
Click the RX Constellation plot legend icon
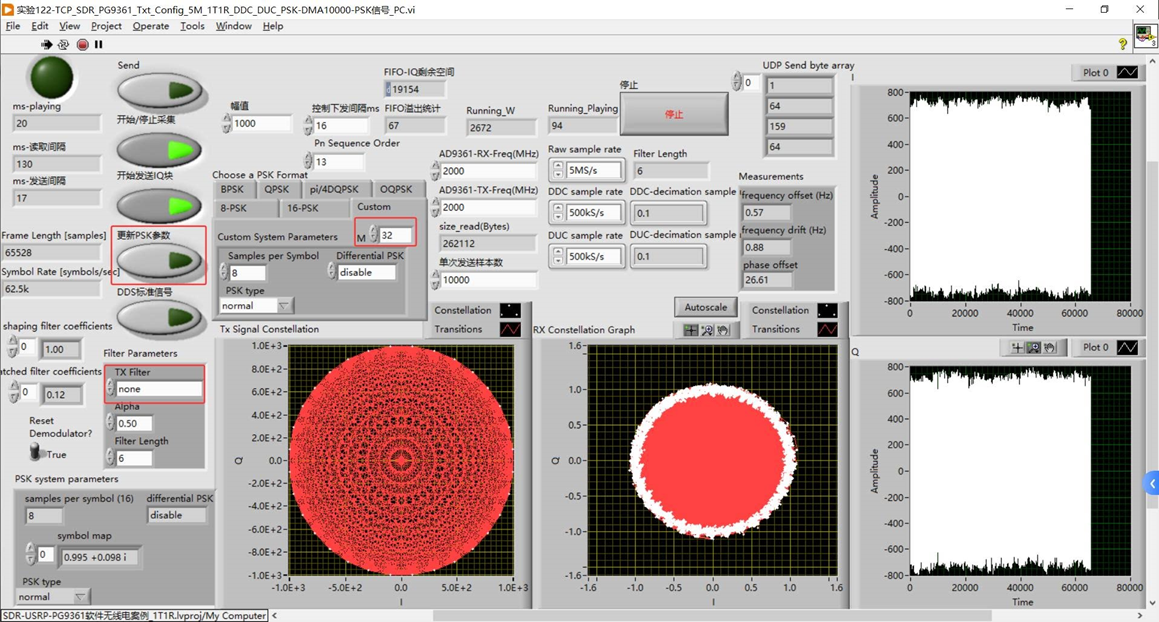tap(827, 311)
